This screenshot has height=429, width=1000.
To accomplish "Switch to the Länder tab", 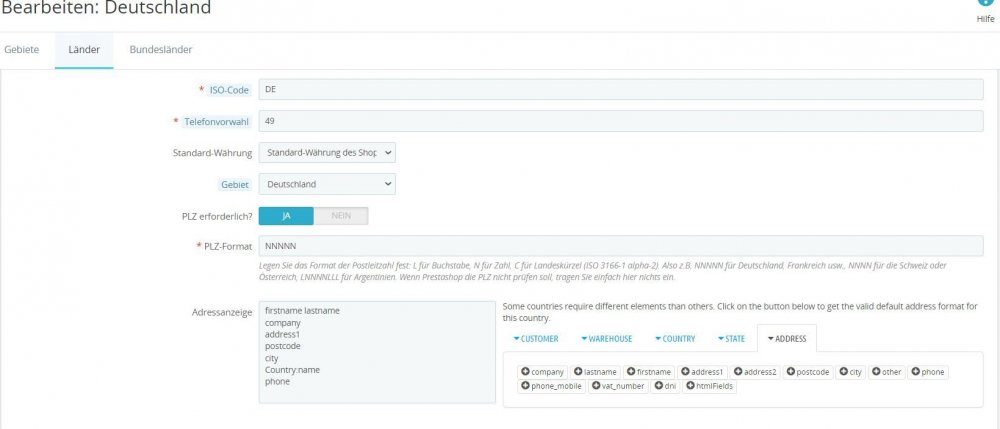I will click(84, 50).
